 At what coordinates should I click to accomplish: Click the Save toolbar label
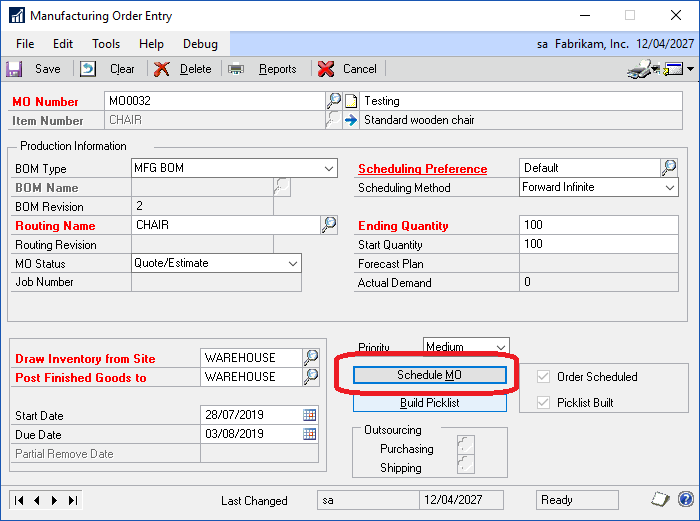coord(48,69)
